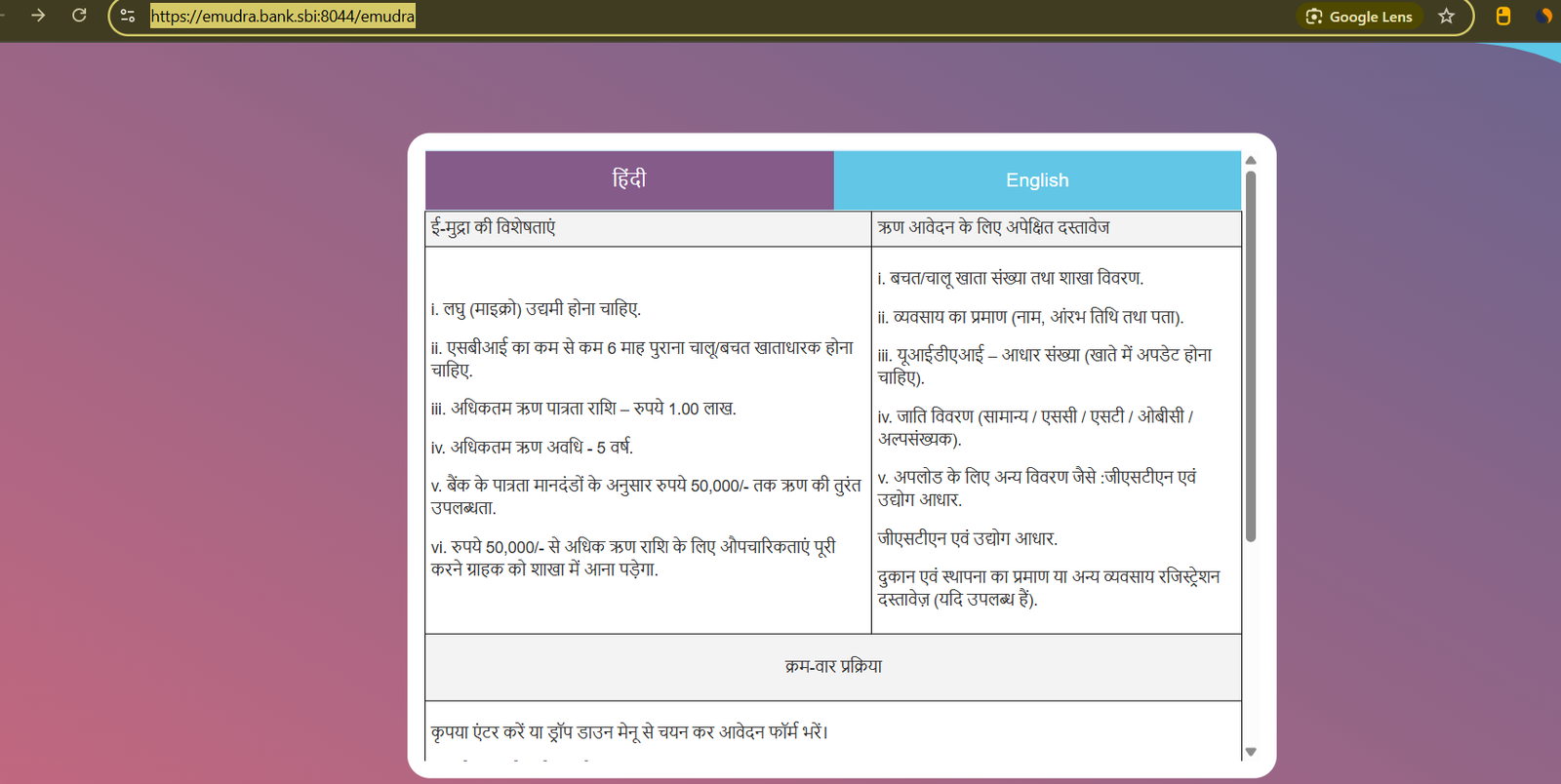Open site information icon in address bar
Image resolution: width=1561 pixels, height=784 pixels.
128,16
